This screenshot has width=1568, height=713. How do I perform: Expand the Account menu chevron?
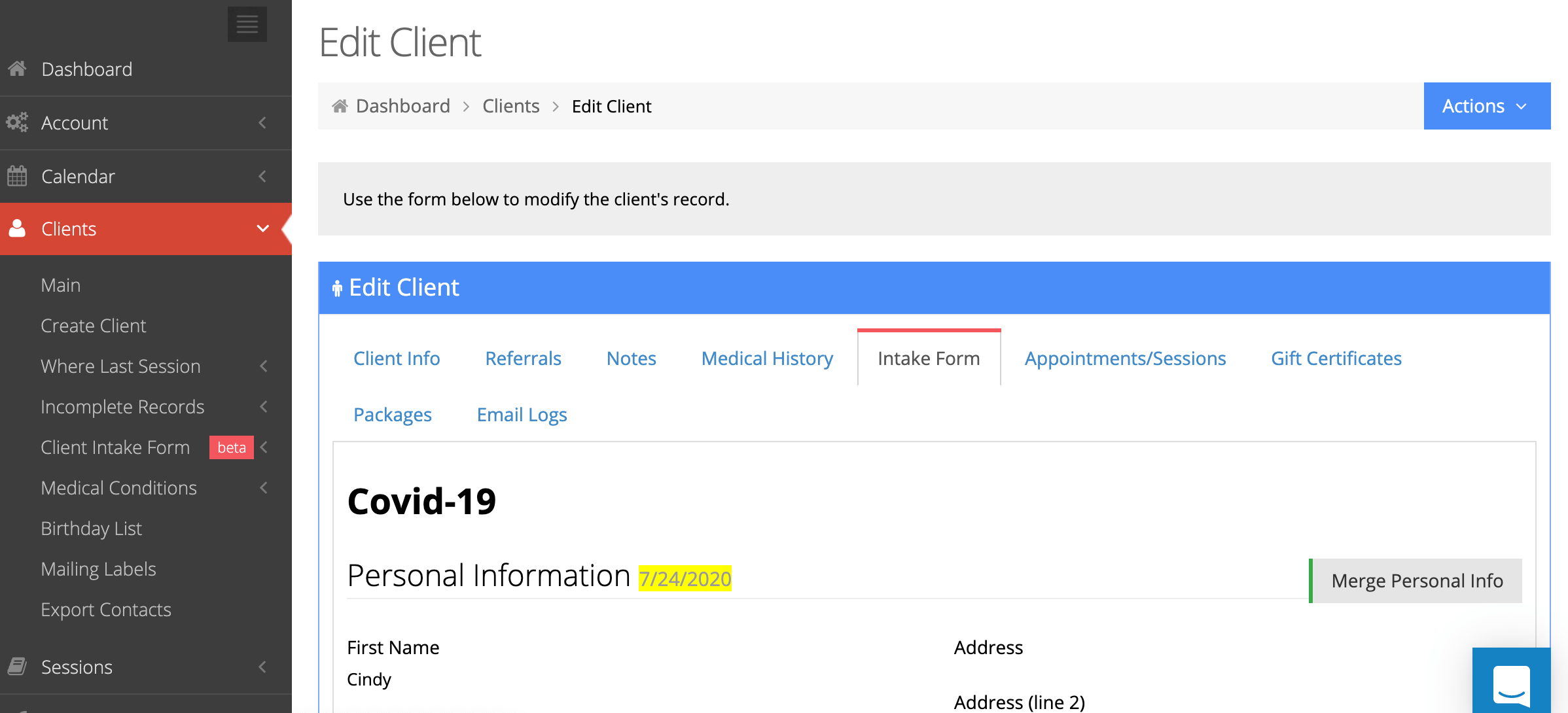tap(262, 122)
